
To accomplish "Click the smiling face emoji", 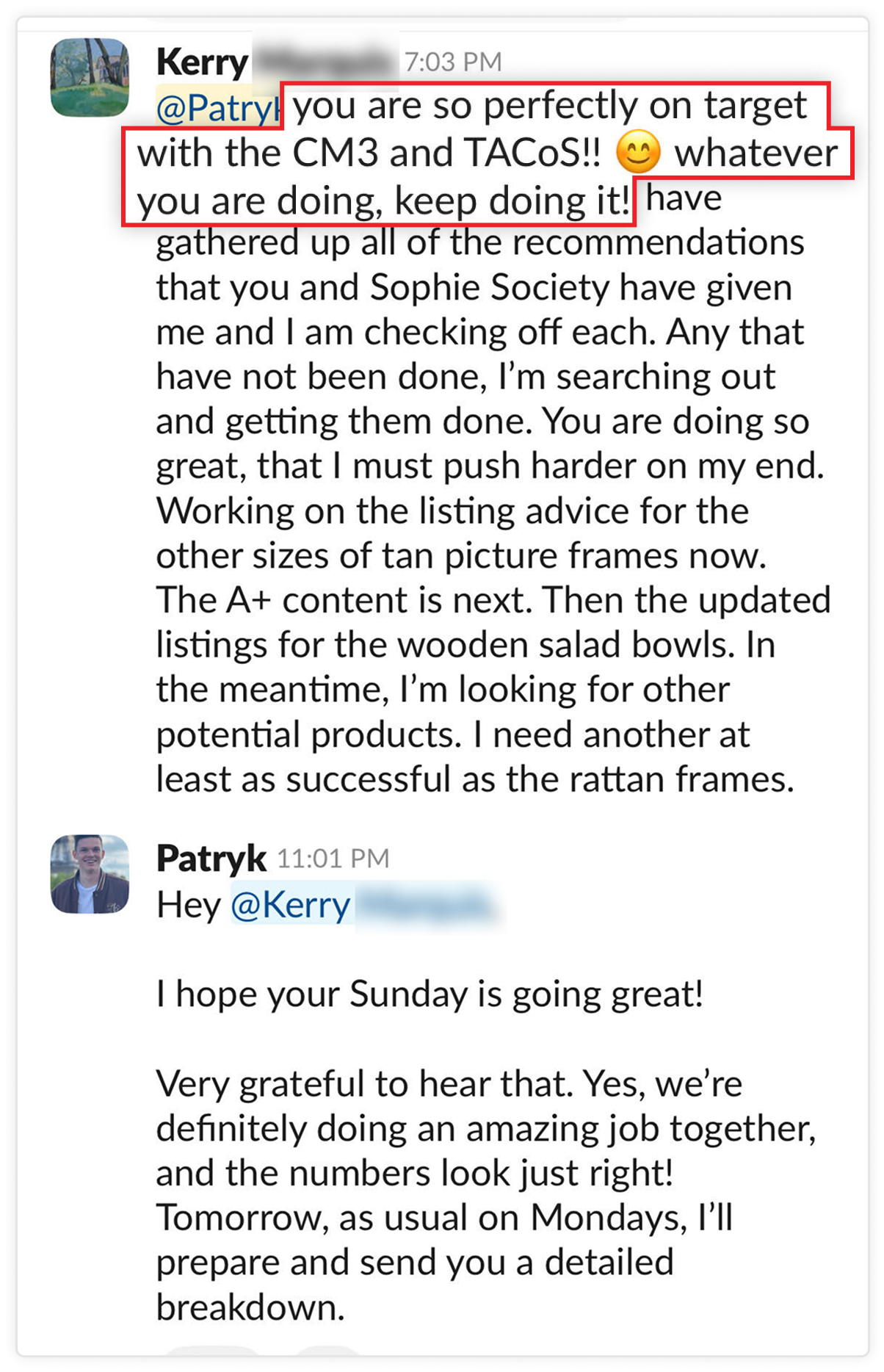I will click(639, 154).
